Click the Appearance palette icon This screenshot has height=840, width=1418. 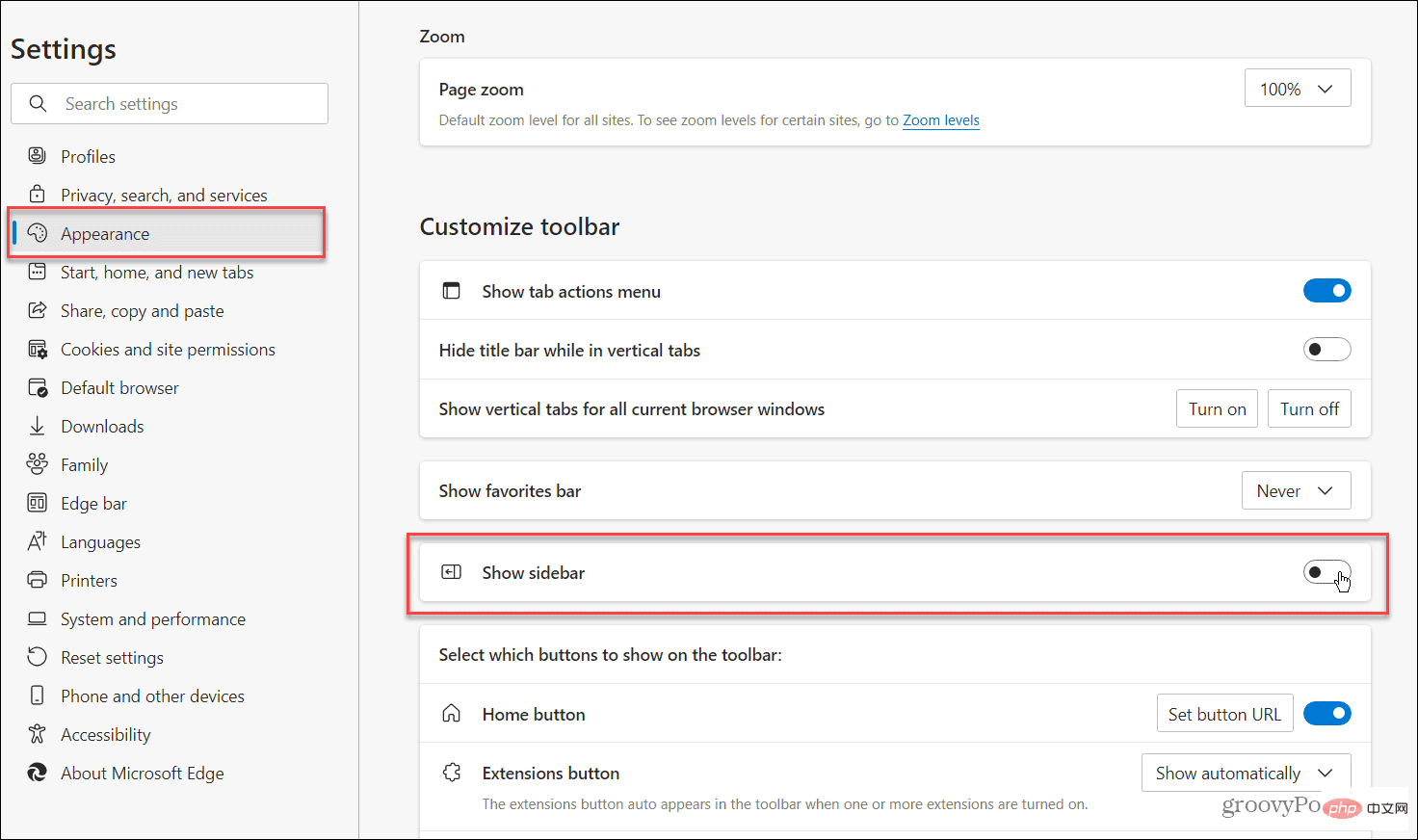(37, 232)
